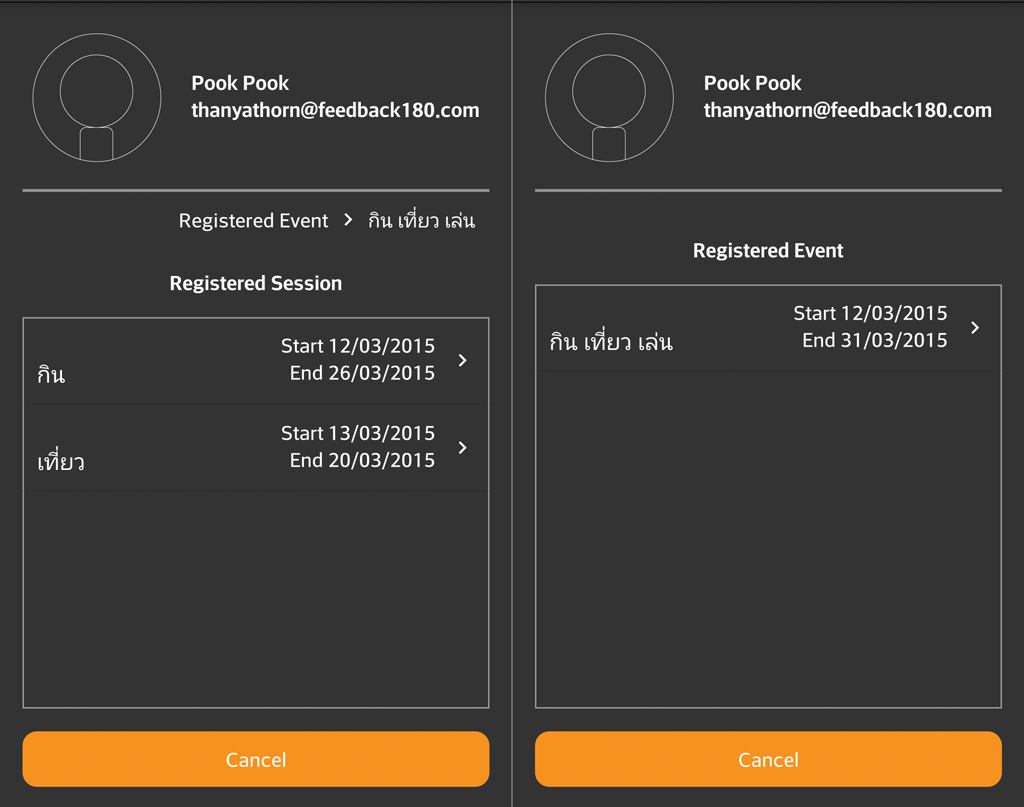Go back via Registered Event breadcrumb link
The width and height of the screenshot is (1024, 807).
pyautogui.click(x=253, y=221)
